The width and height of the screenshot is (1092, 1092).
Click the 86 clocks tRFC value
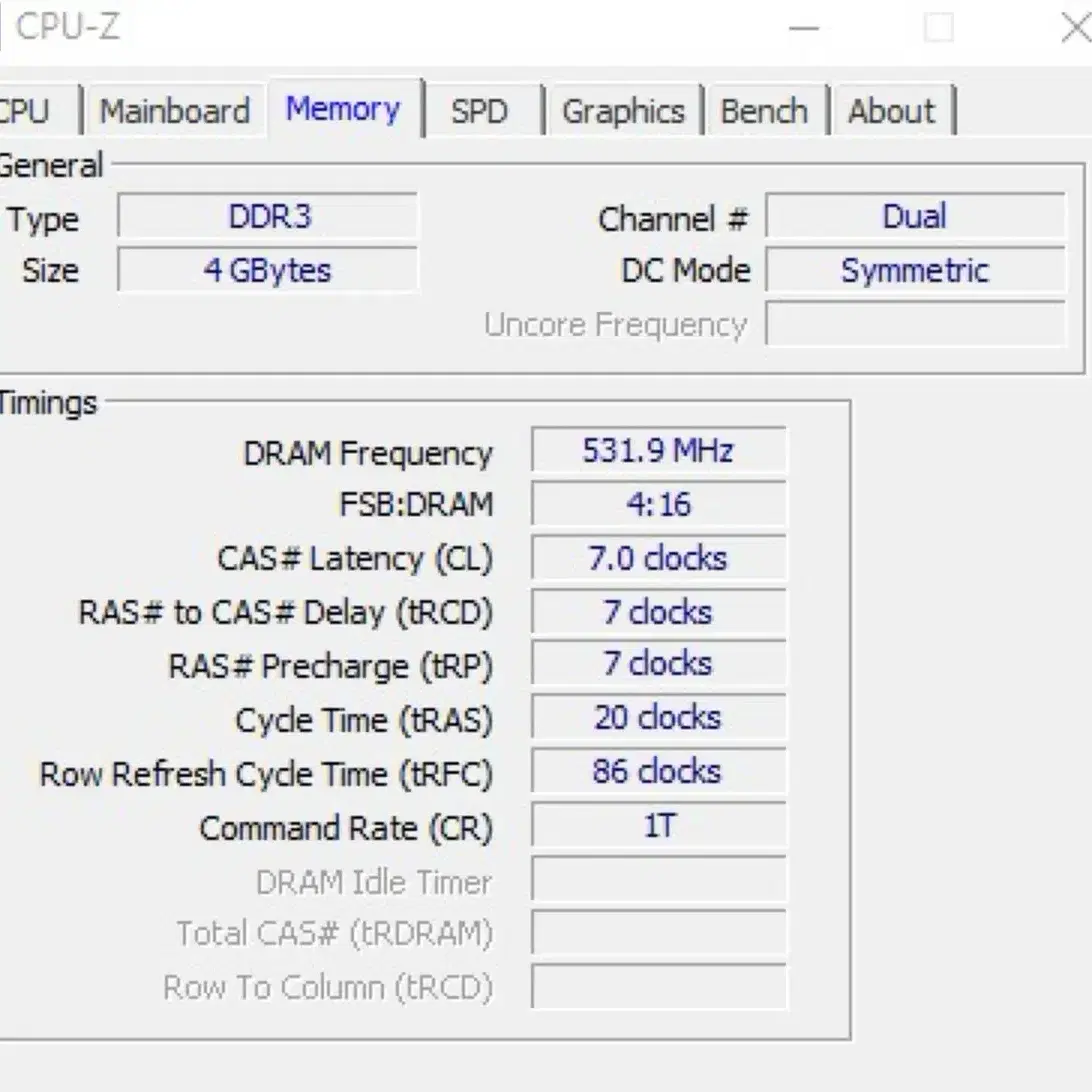pyautogui.click(x=659, y=772)
